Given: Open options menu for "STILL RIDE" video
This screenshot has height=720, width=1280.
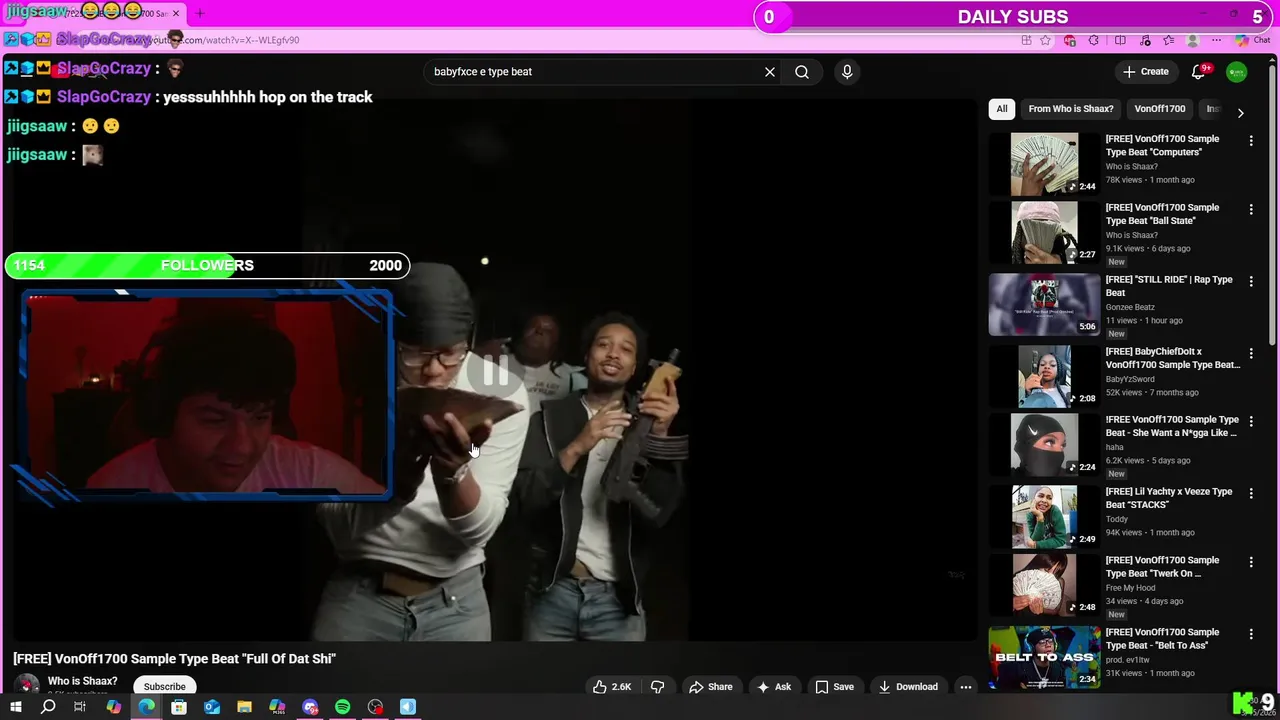Looking at the screenshot, I should click(1251, 281).
